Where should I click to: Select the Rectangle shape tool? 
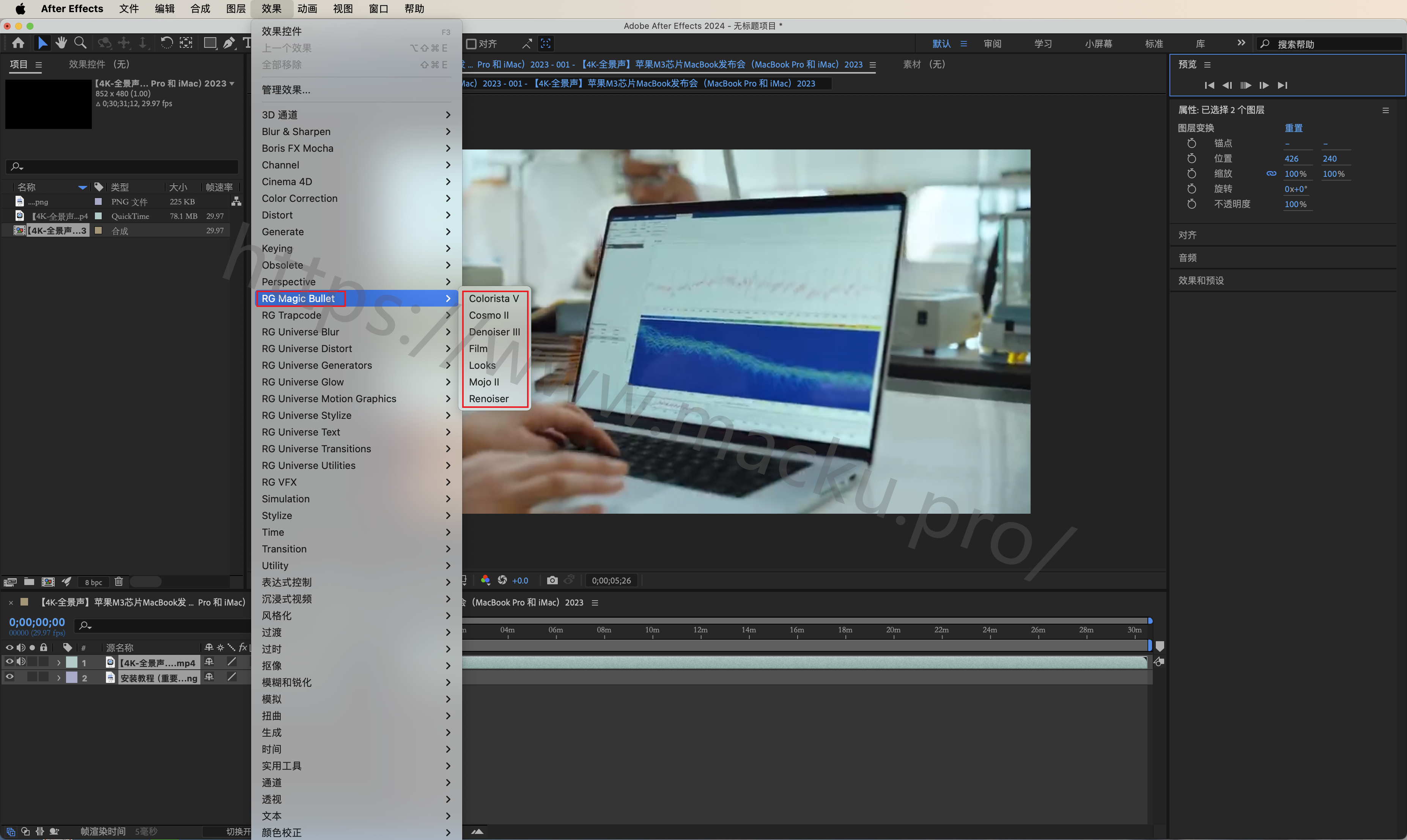coord(210,43)
